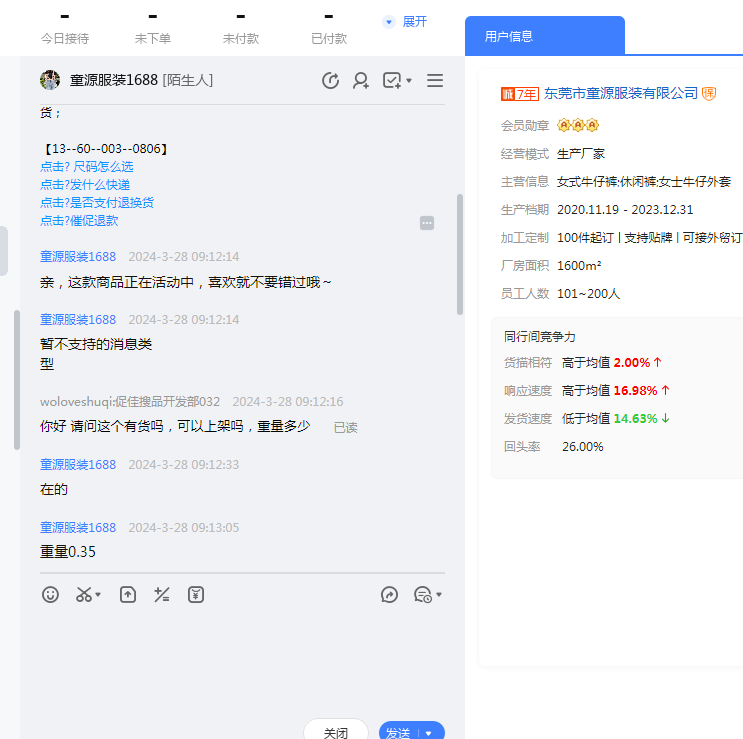The height and width of the screenshot is (739, 743).
Task: Open the emoji picker in chat toolbar
Action: (x=50, y=594)
